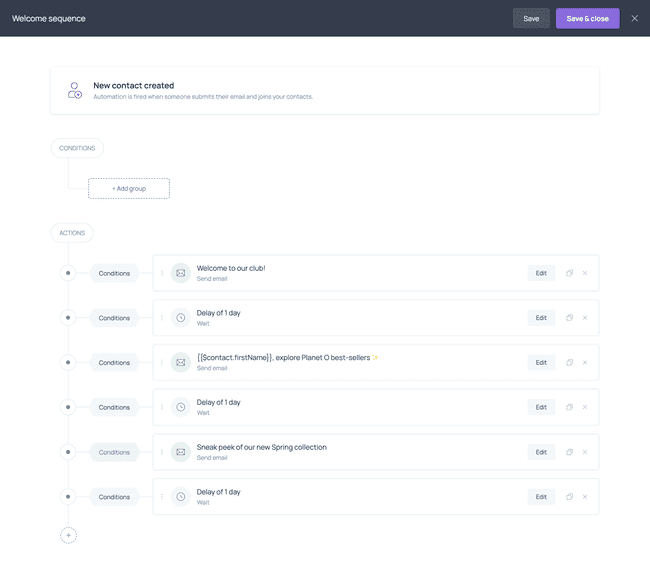Open Conditions for delay after best-sellers email
Viewport: 650px width, 579px height.
point(114,407)
